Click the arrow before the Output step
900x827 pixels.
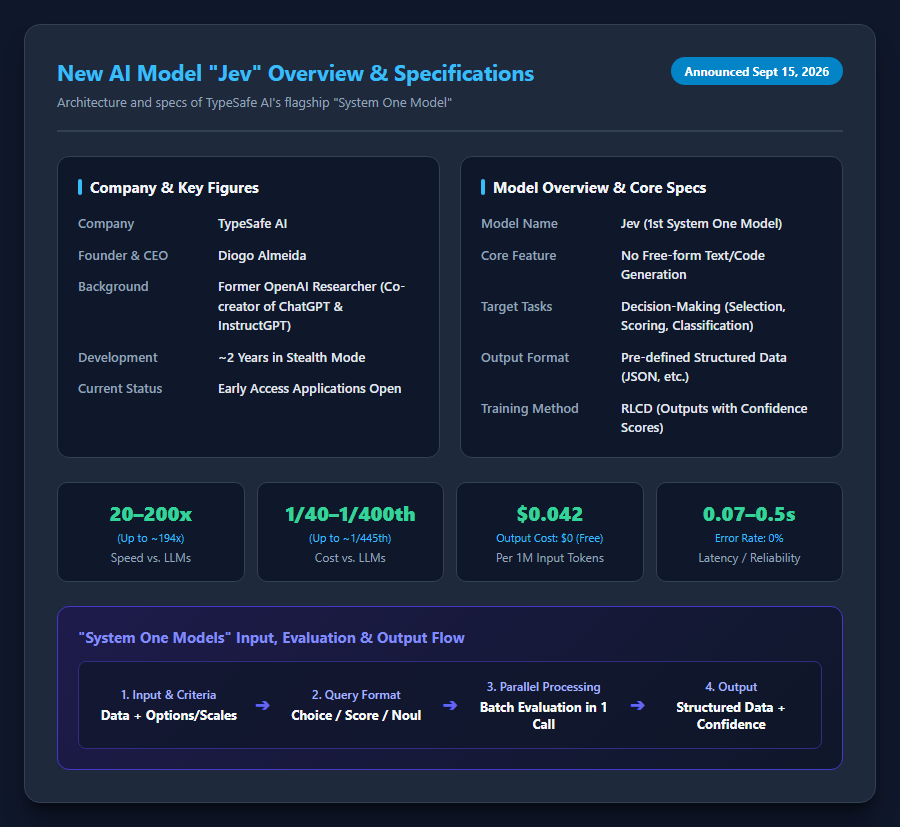pyautogui.click(x=637, y=705)
